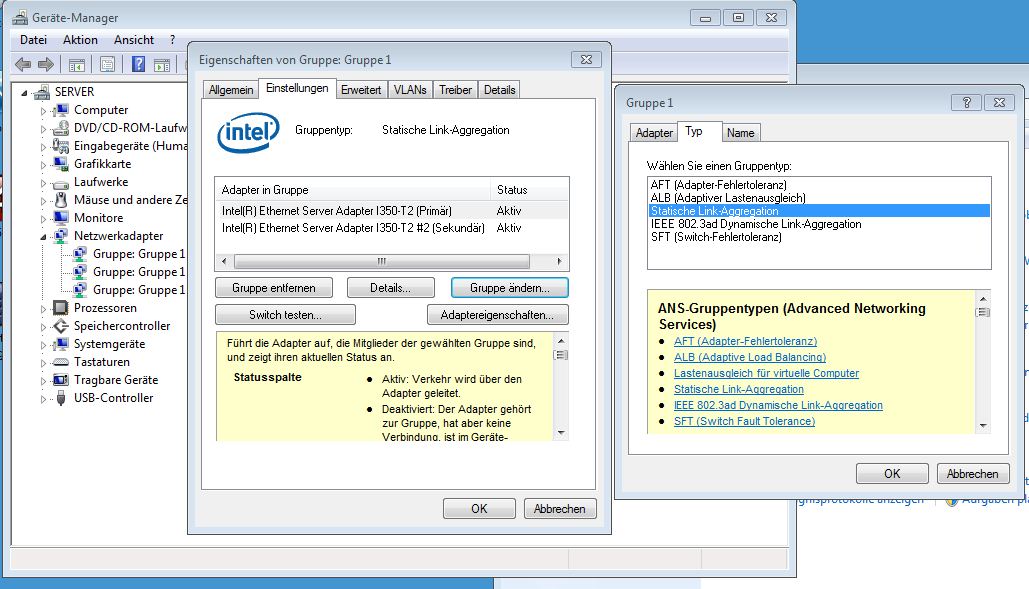
Task: Open the Aktion menu
Action: click(x=80, y=40)
